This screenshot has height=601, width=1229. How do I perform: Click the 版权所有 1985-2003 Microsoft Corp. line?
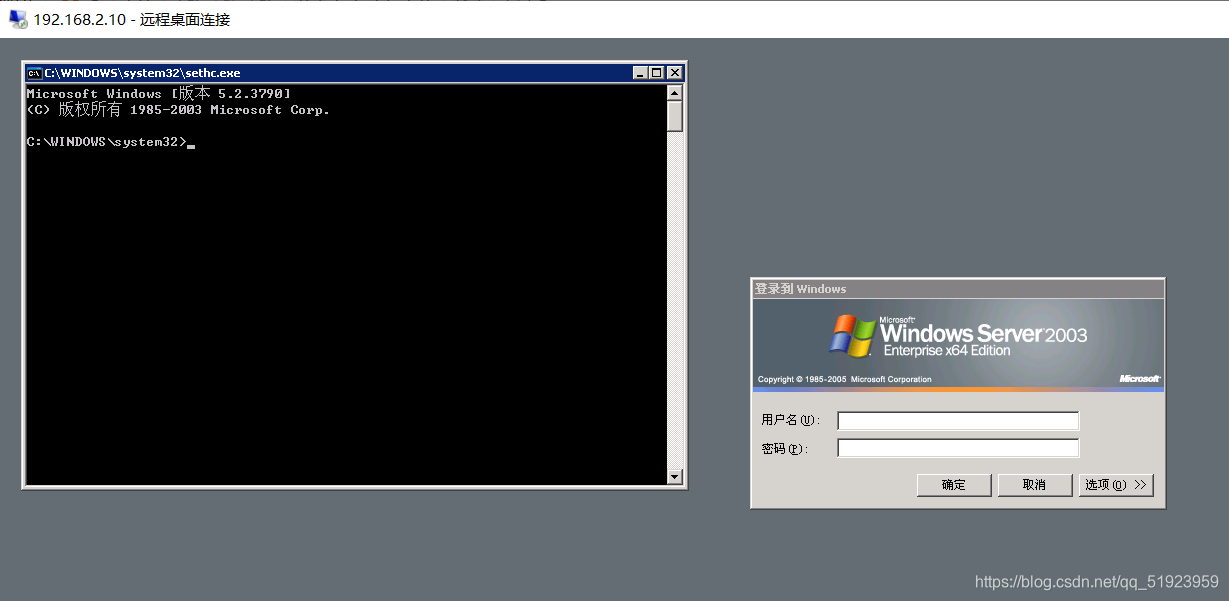coord(178,110)
